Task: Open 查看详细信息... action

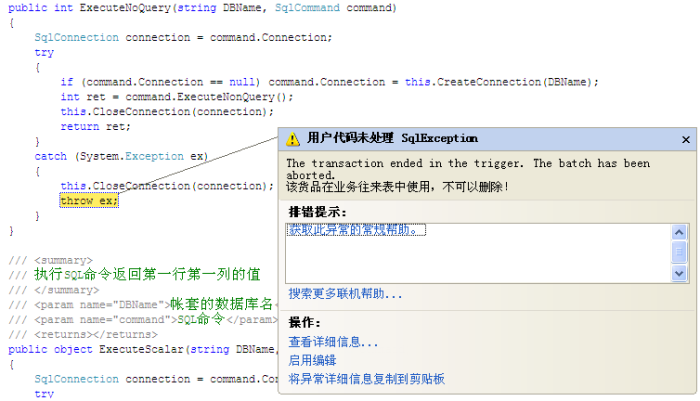Action: (x=333, y=342)
